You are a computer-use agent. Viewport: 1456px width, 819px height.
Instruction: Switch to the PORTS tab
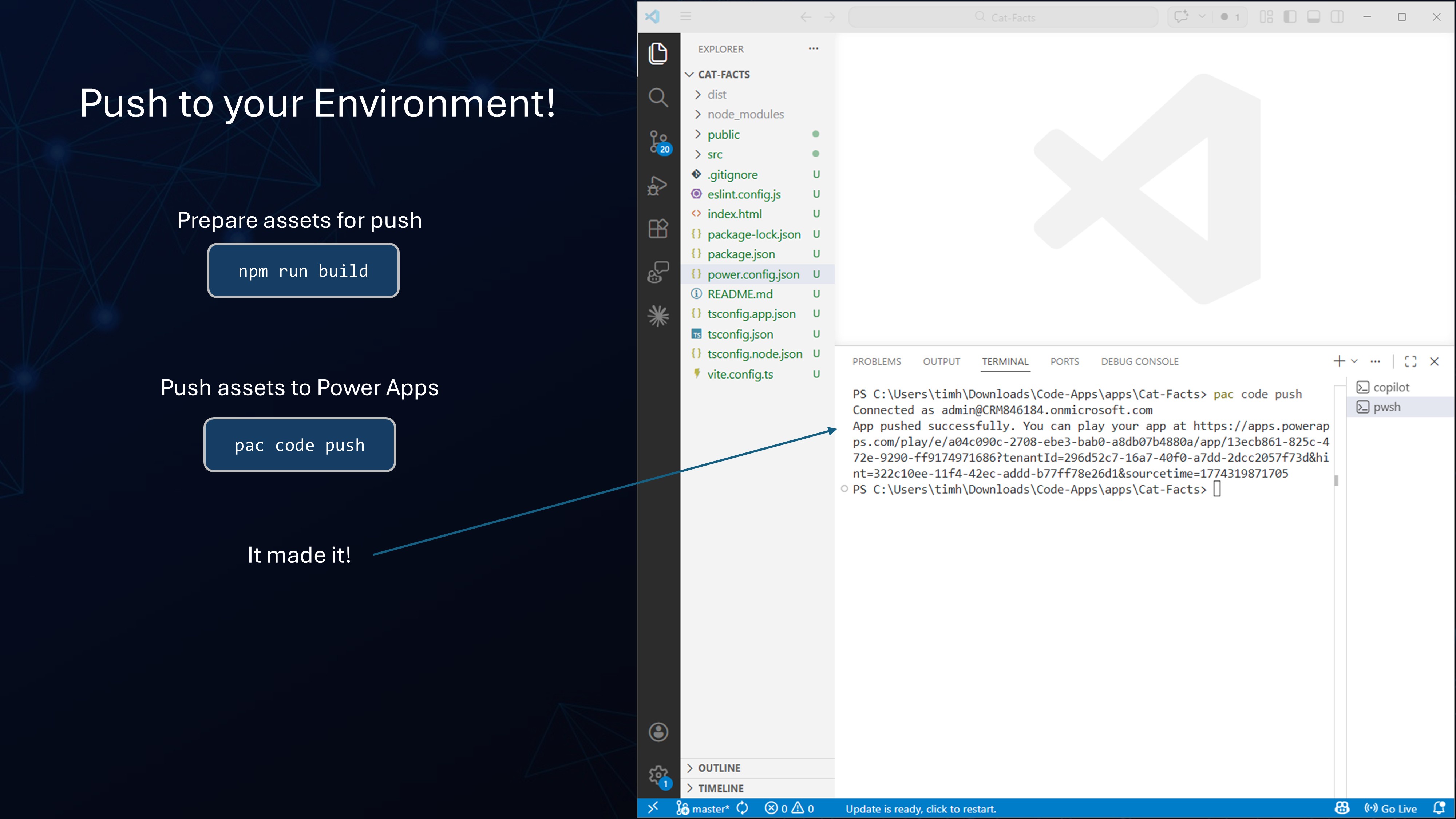click(x=1065, y=362)
